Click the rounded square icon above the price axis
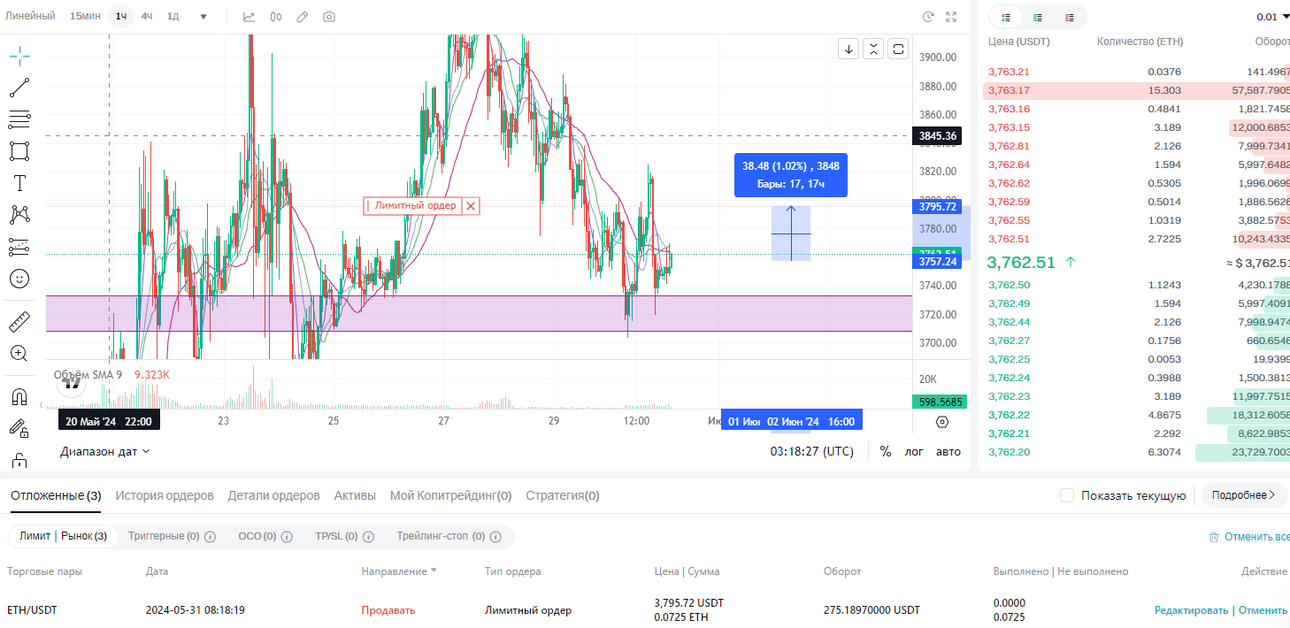This screenshot has height=628, width=1290. click(x=898, y=49)
